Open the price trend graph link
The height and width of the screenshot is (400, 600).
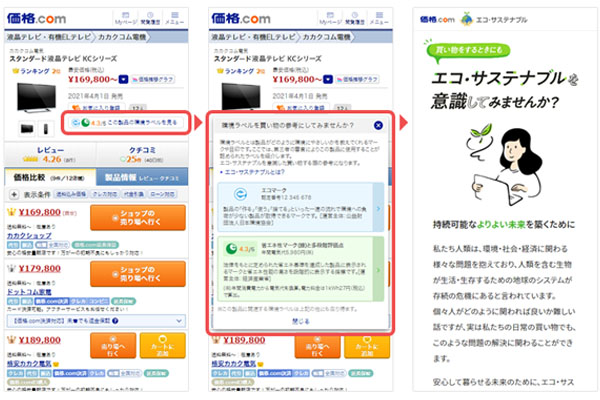153,79
